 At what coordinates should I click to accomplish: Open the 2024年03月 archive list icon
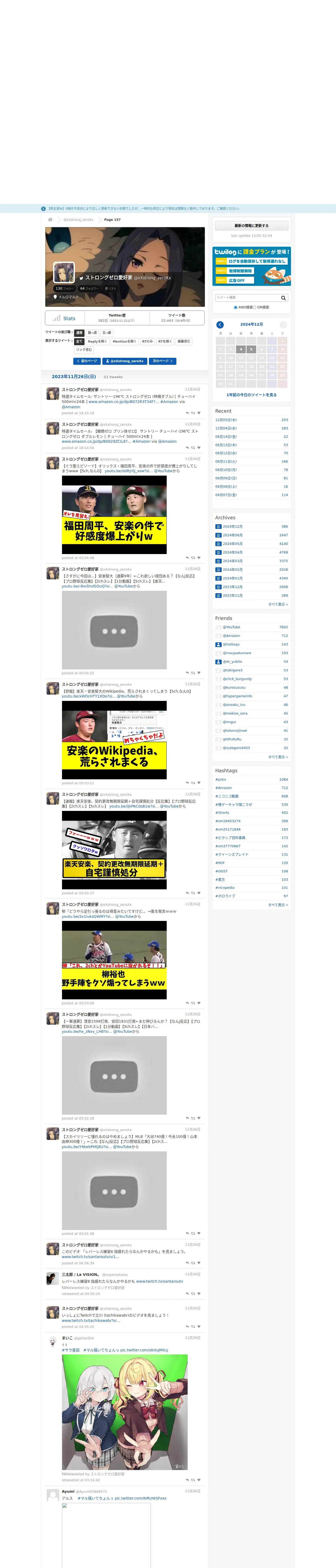(218, 561)
